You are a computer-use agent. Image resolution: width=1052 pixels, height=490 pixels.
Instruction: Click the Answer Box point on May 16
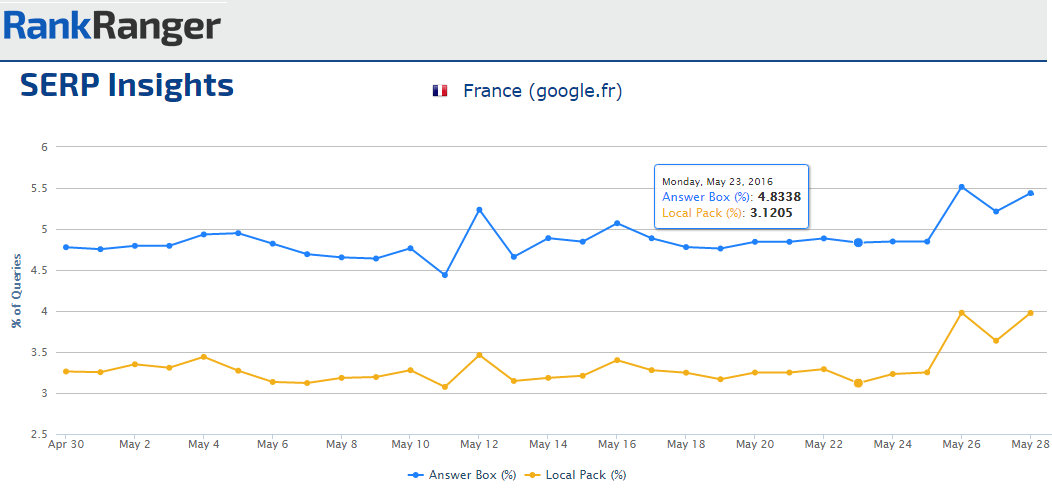[617, 223]
